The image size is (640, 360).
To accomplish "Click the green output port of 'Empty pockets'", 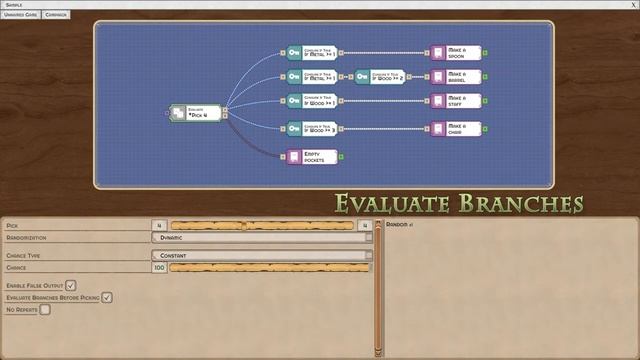I will (x=341, y=157).
